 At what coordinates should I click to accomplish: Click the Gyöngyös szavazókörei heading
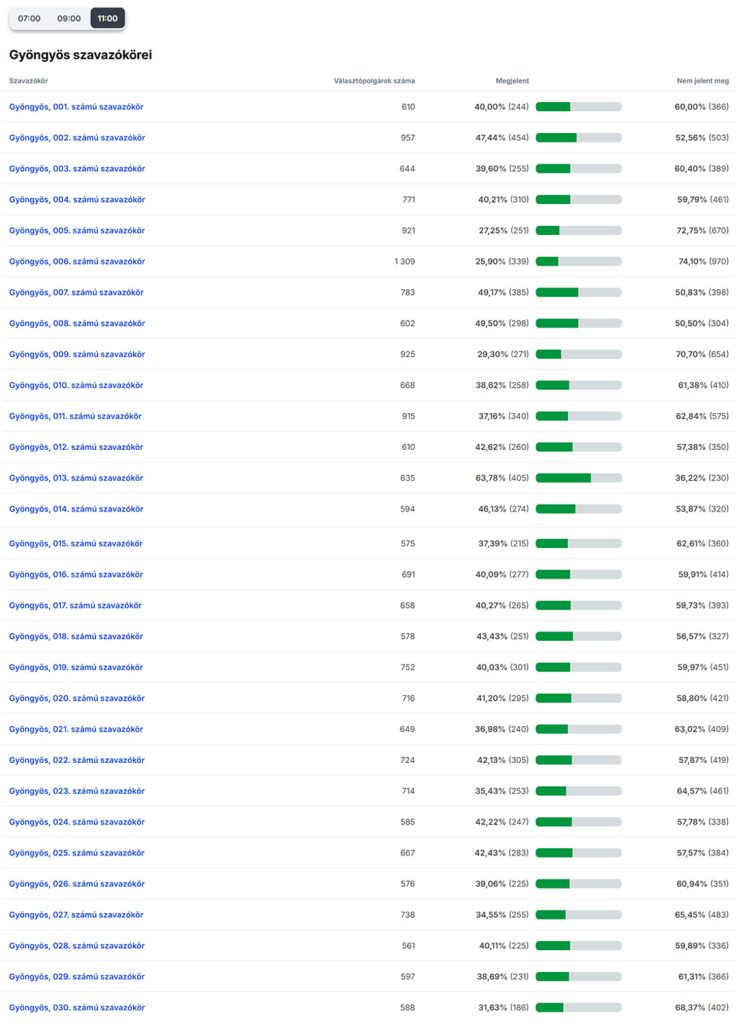(x=81, y=55)
